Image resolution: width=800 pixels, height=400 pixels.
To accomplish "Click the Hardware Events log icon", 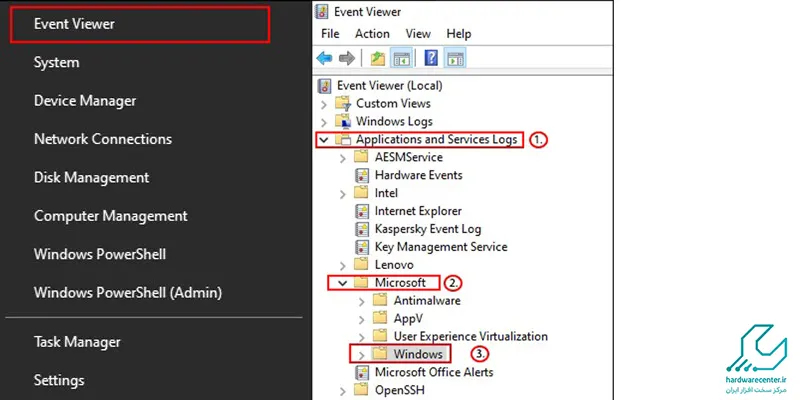I will [x=361, y=175].
